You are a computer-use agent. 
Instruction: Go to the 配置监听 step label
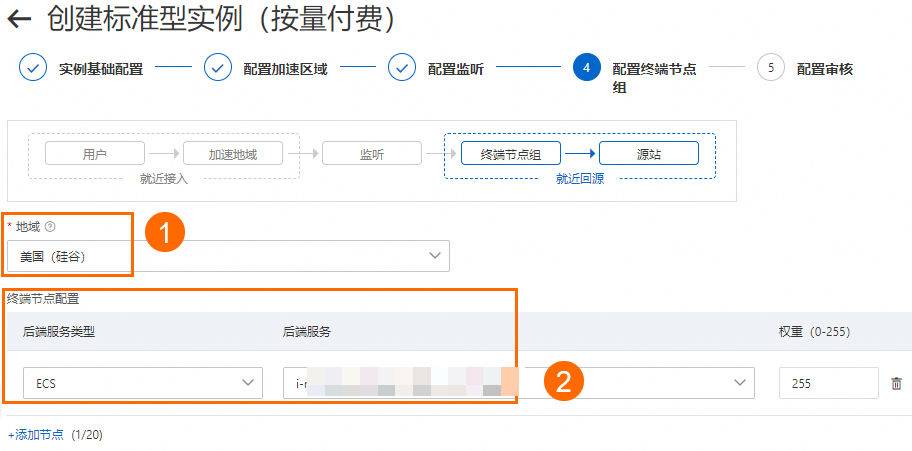pos(455,70)
